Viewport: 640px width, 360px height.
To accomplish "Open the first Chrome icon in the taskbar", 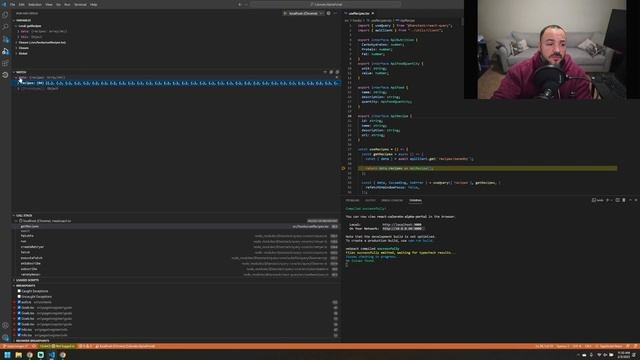I will 30,355.
